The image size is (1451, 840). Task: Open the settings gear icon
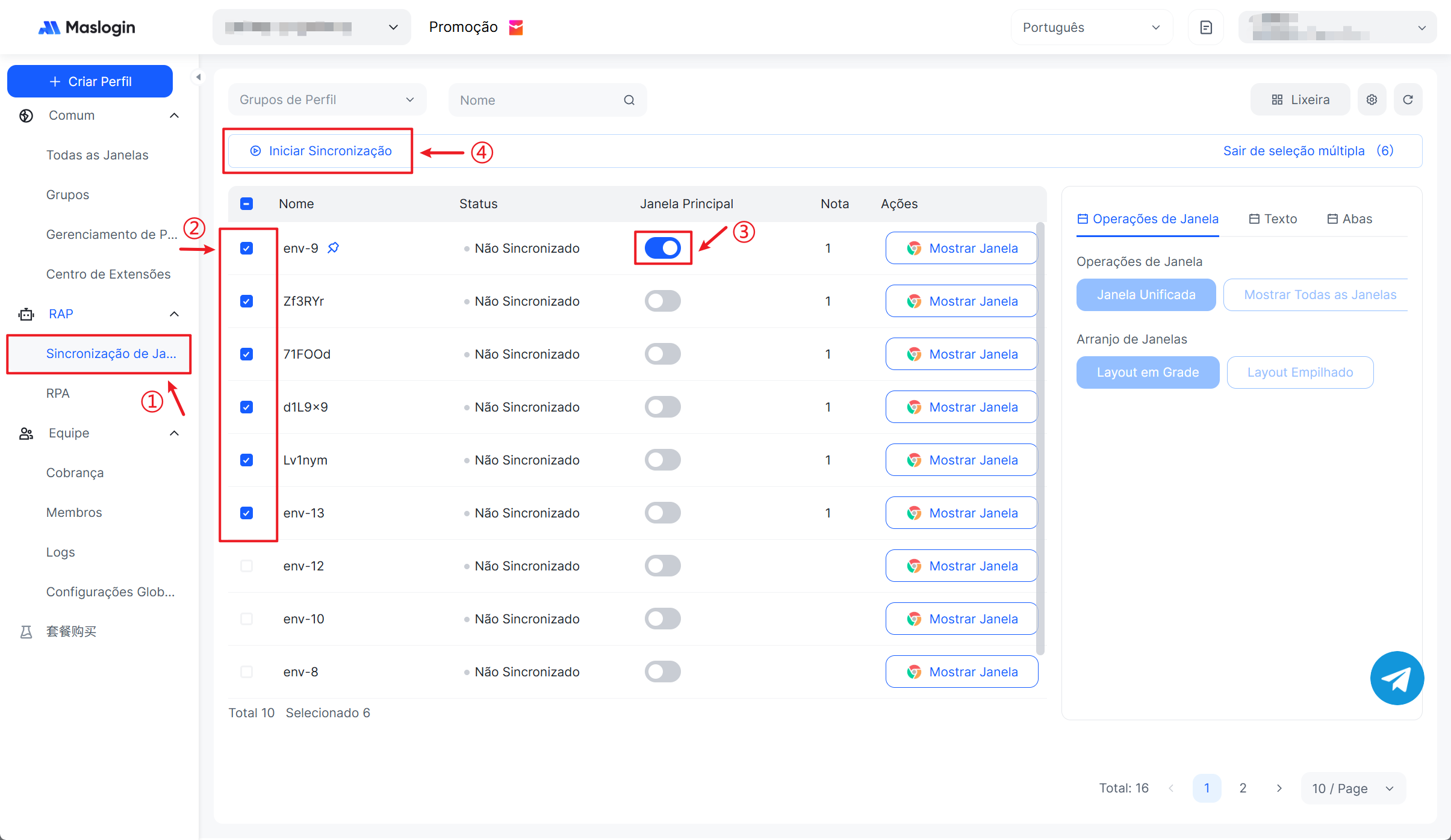coord(1372,100)
